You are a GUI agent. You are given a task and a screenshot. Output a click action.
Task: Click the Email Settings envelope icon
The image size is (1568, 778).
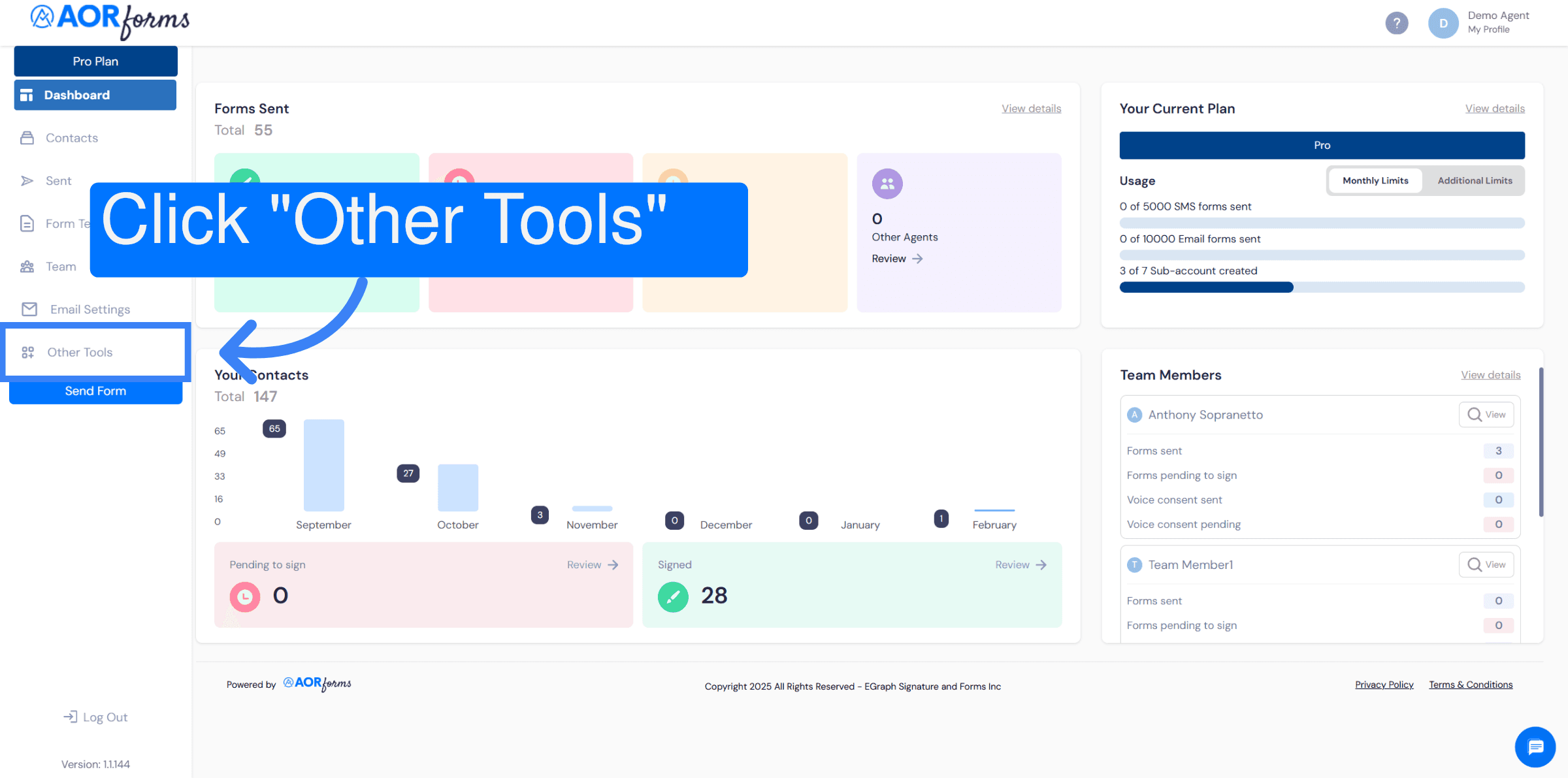point(29,309)
